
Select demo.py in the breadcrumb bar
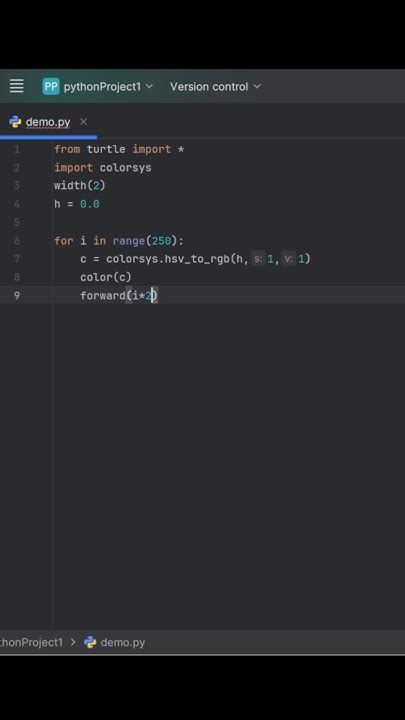(123, 642)
